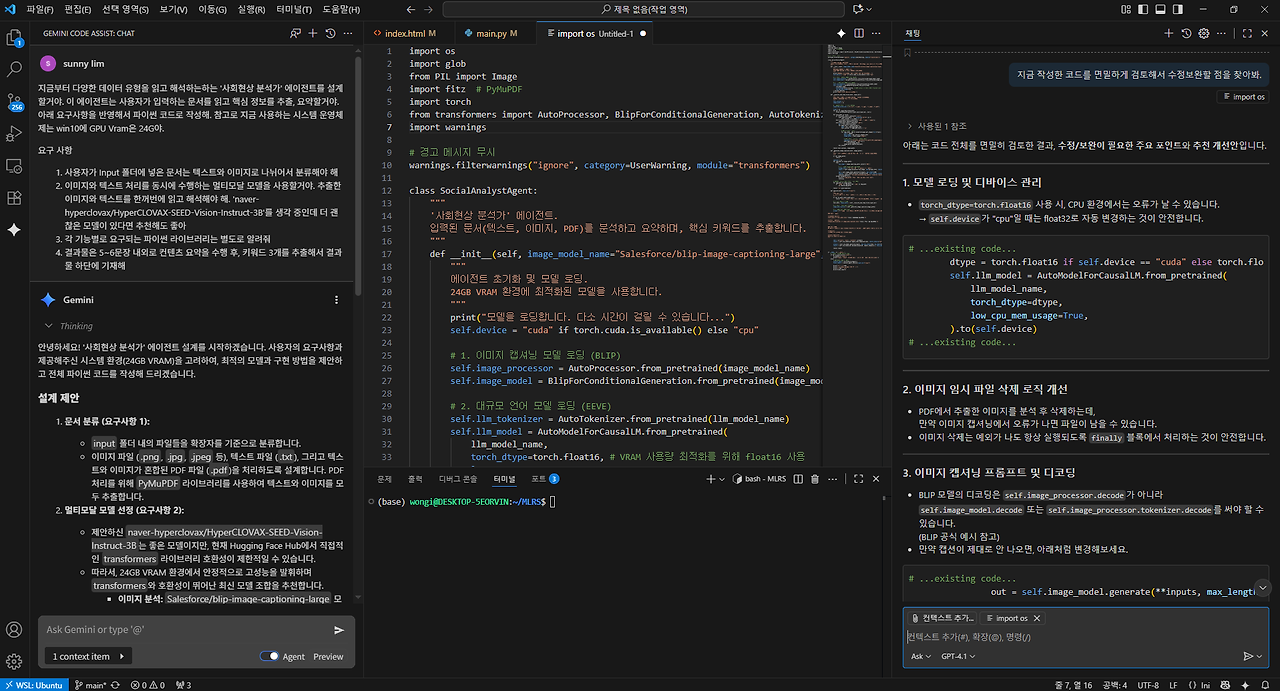Viewport: 1280px width, 691px height.
Task: Open Gemini Code Assist sparkle icon in sidebar
Action: pyautogui.click(x=14, y=230)
